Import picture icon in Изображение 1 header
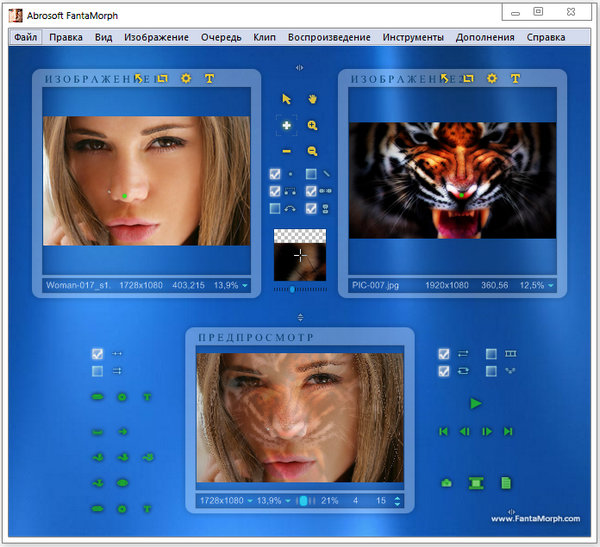Screen dimensions: 600x547 point(138,78)
